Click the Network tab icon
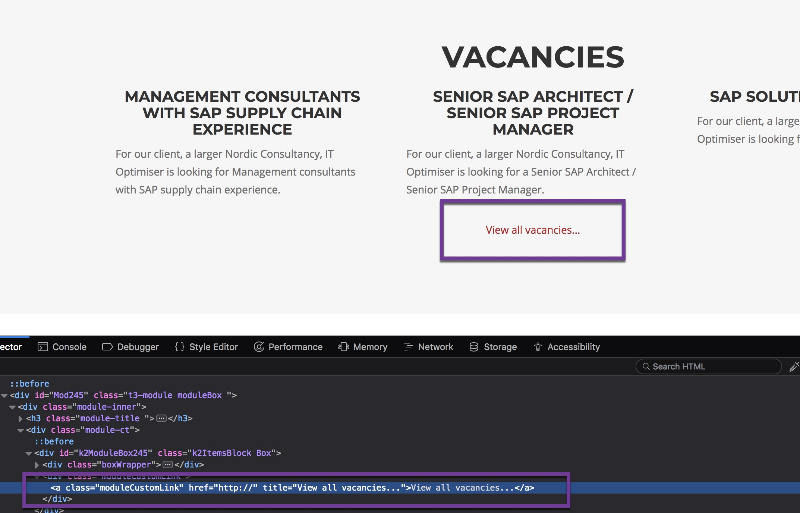 pyautogui.click(x=408, y=347)
